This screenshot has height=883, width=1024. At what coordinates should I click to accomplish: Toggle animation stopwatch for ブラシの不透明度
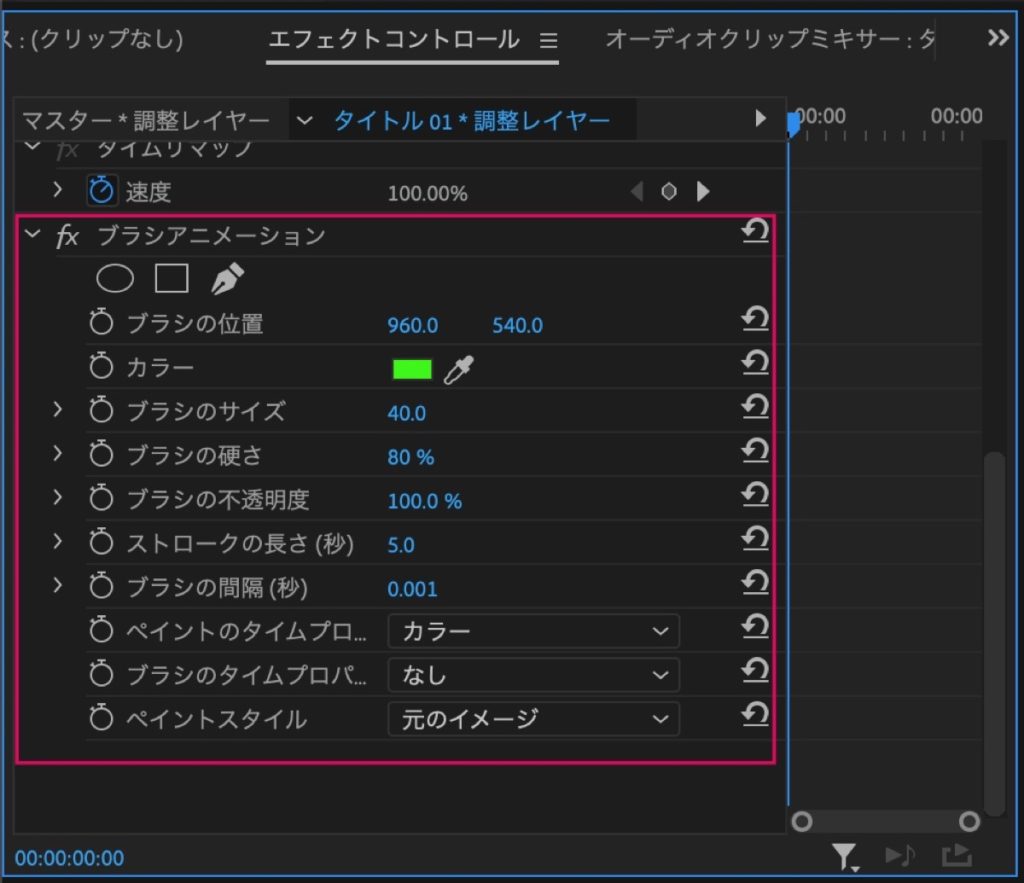click(x=101, y=498)
